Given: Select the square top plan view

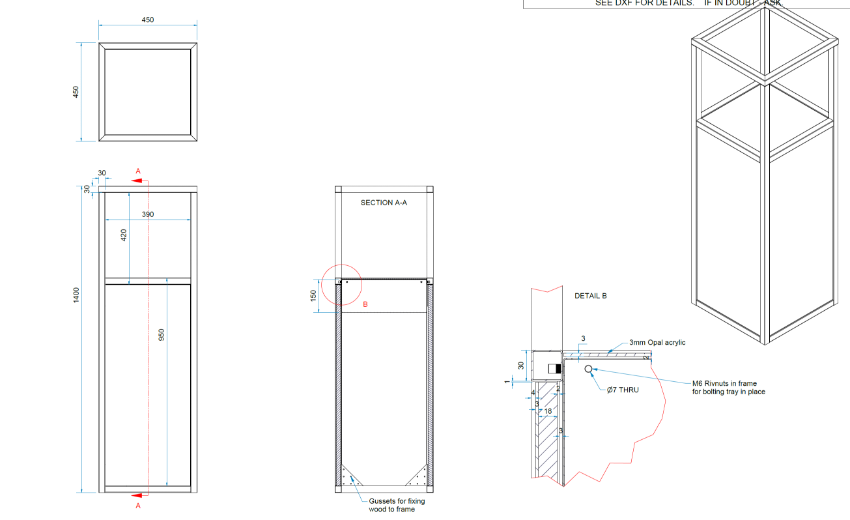Looking at the screenshot, I should (x=146, y=91).
